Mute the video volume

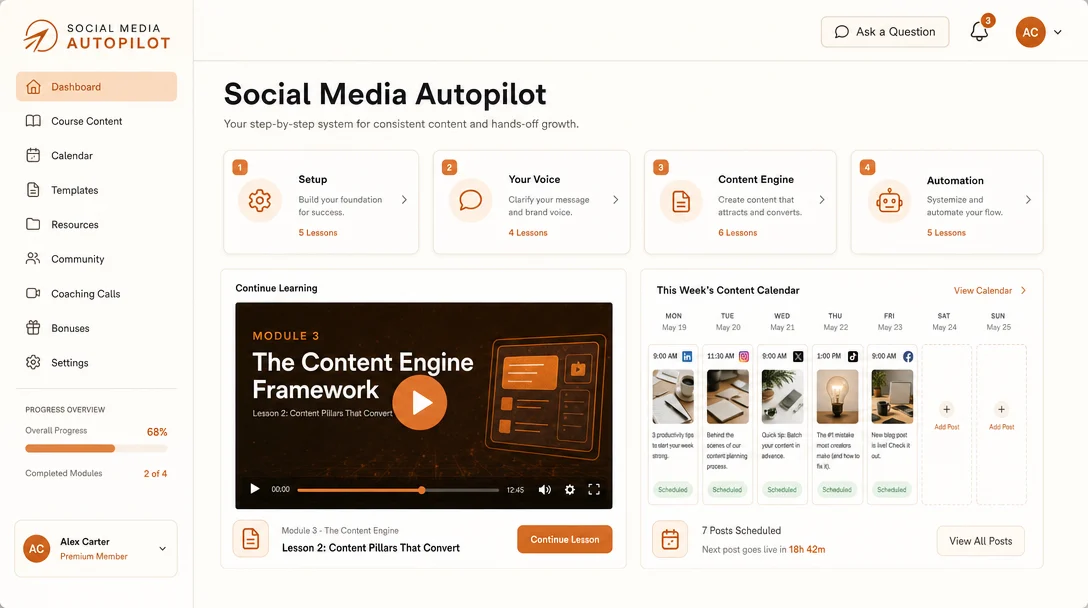click(545, 489)
